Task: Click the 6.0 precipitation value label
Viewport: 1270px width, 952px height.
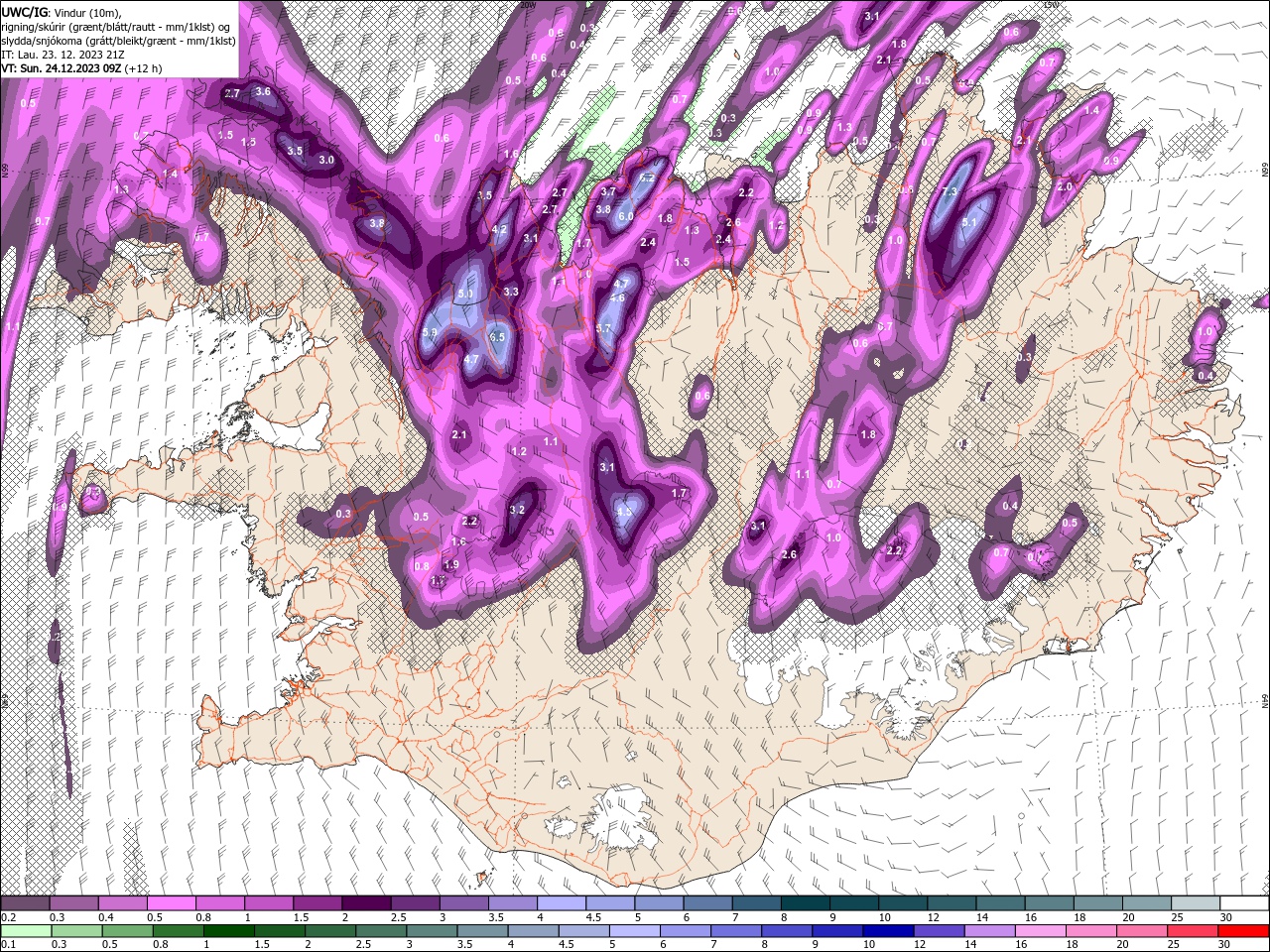Action: [x=625, y=216]
